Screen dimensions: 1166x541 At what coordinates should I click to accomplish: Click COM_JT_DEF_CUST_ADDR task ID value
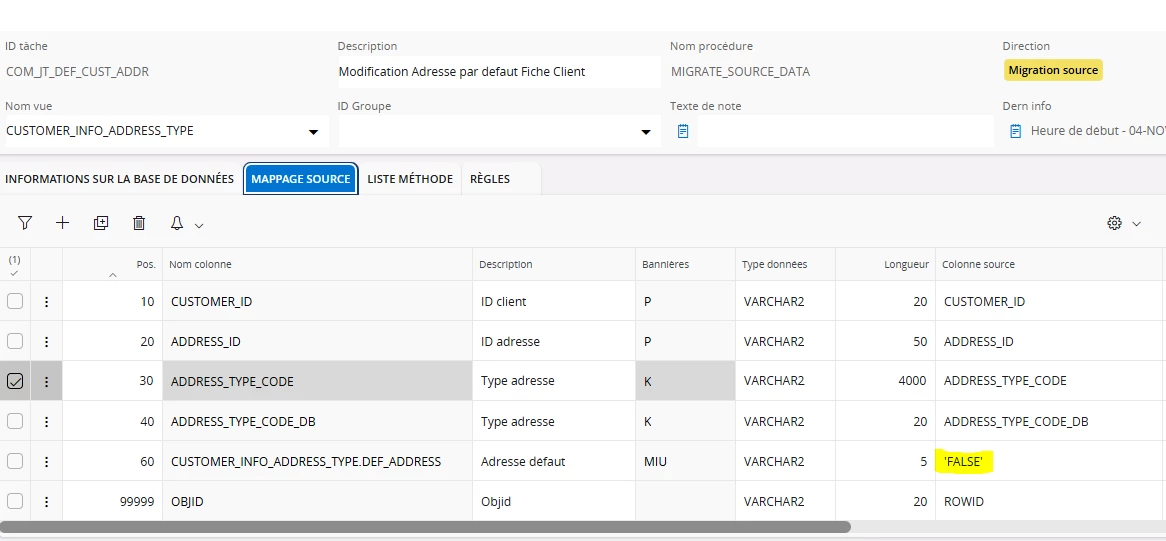77,72
